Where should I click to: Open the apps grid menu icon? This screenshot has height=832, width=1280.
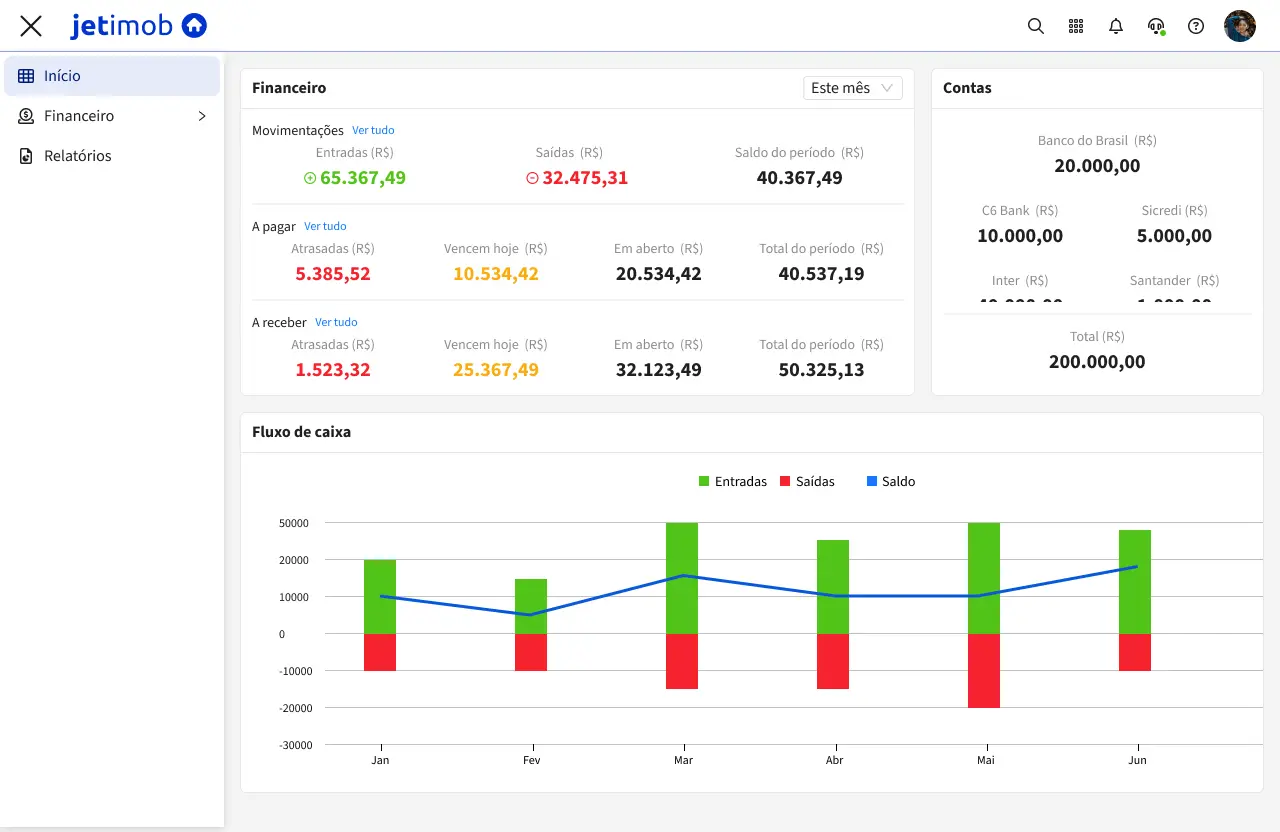point(1076,26)
